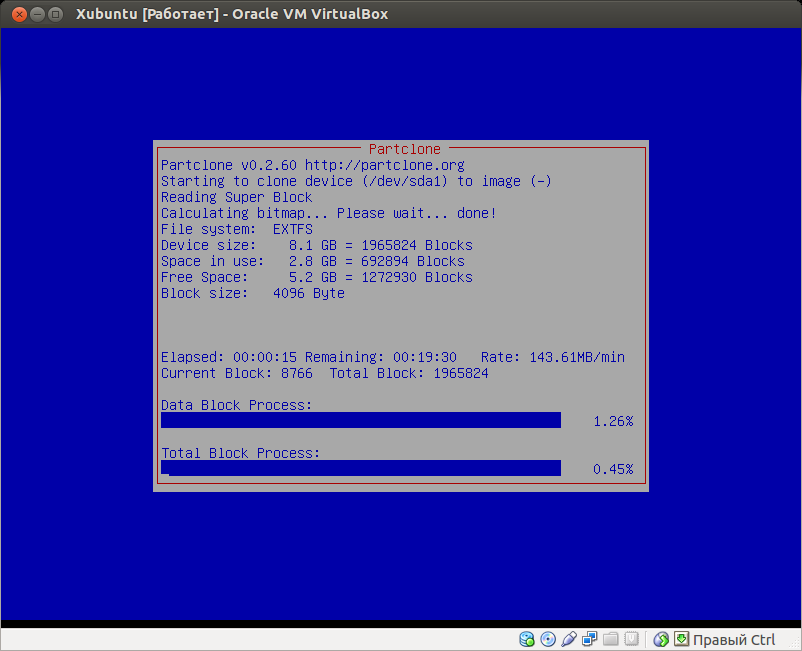Click the http://partclone.org URL text

385,165
